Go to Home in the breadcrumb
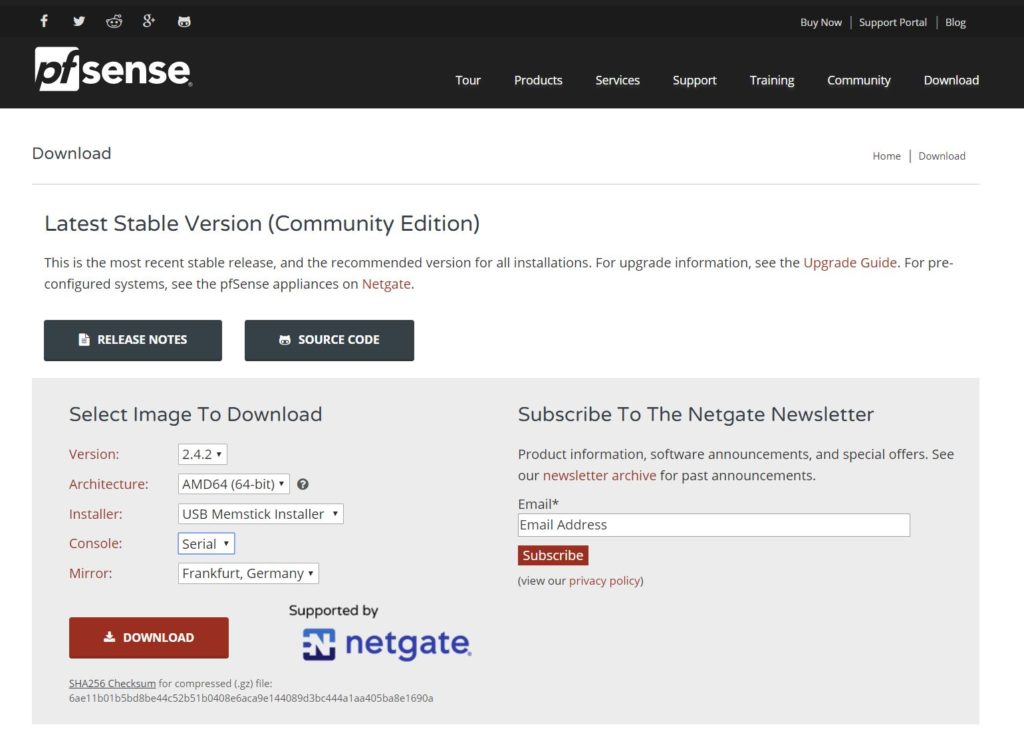Viewport: 1024px width, 739px height. (x=886, y=156)
